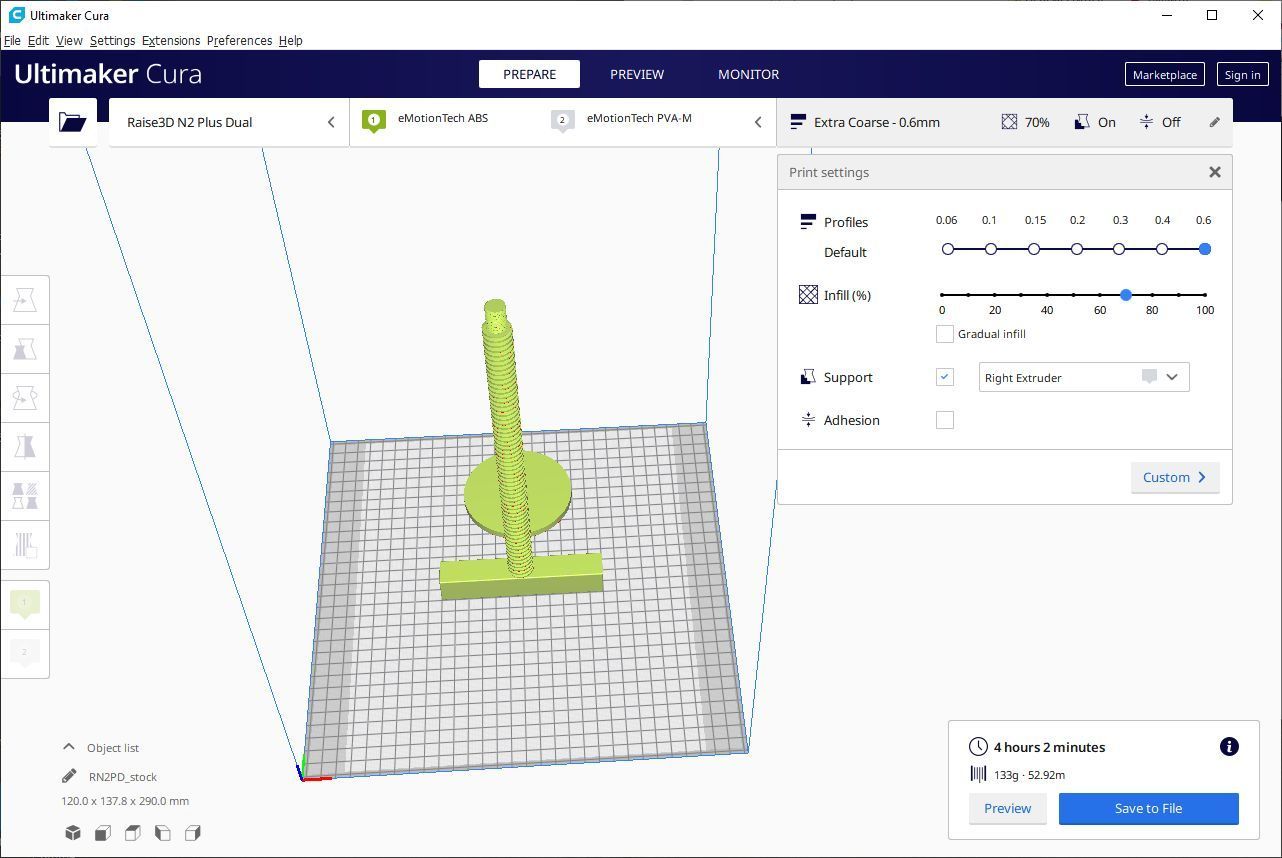Click the PREPARE stage tab
Screen dimensions: 1282x858
pyautogui.click(x=529, y=74)
